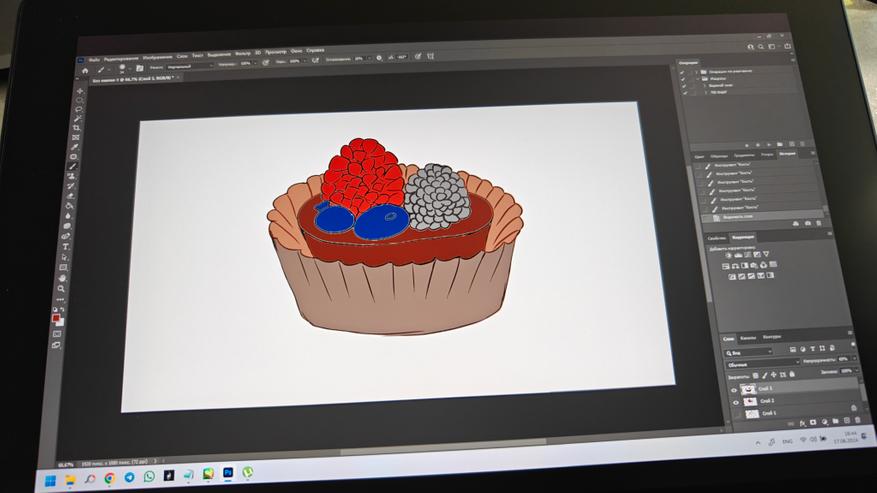The width and height of the screenshot is (877, 493).
Task: Add a Hue/Saturation adjustment
Action: (x=725, y=266)
